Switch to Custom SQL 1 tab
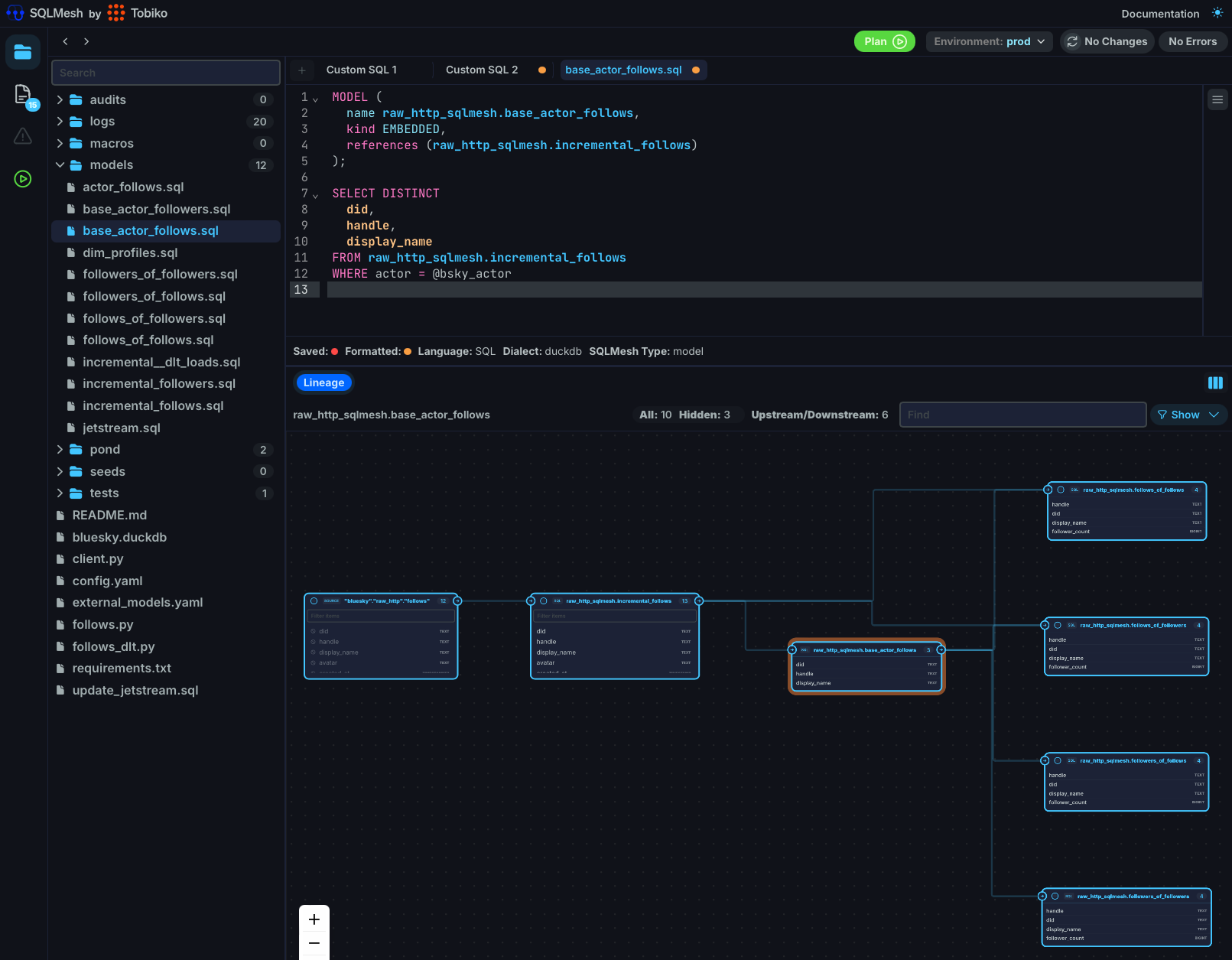This screenshot has height=960, width=1232. [x=362, y=70]
